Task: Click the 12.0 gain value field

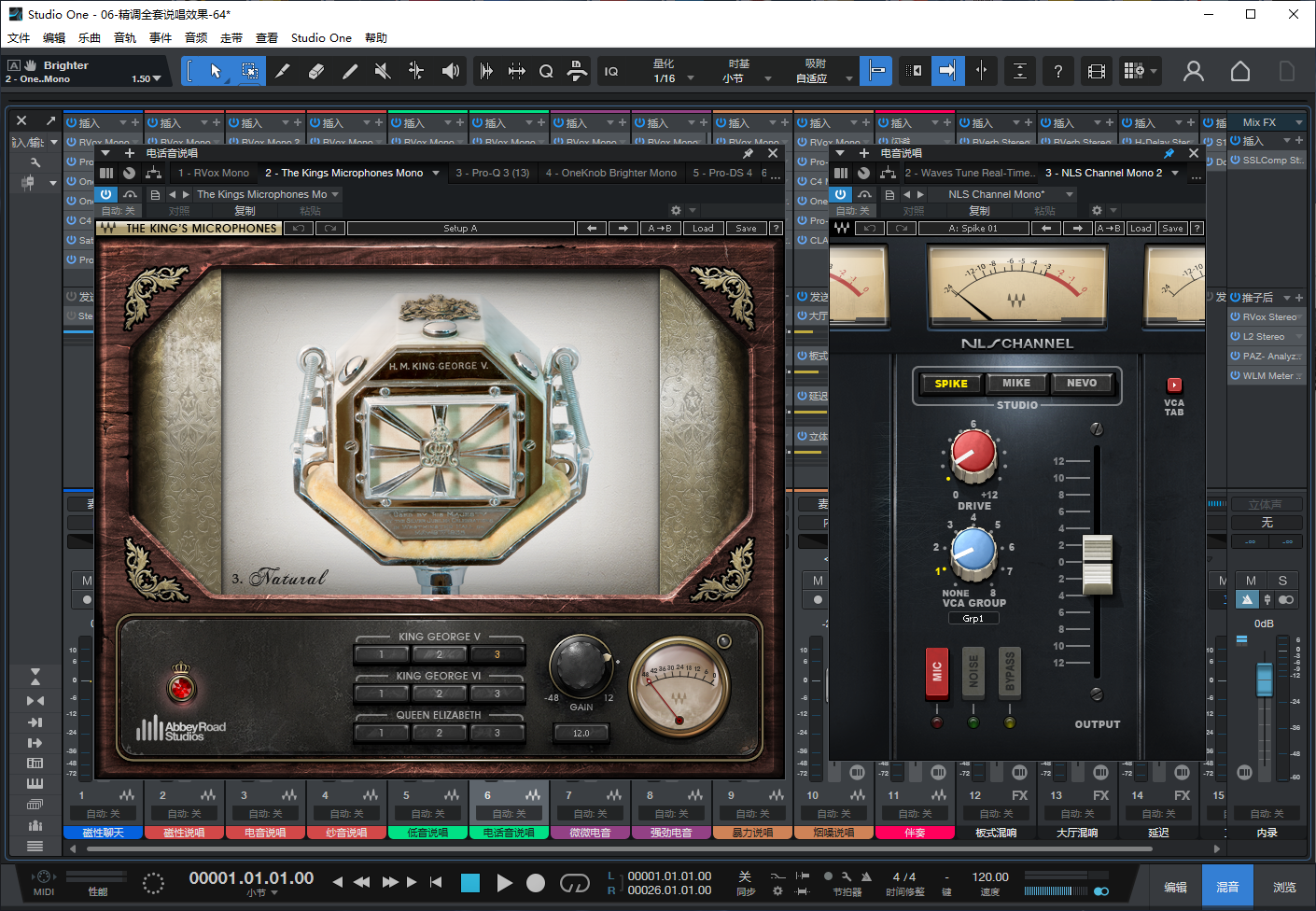Action: pos(581,733)
